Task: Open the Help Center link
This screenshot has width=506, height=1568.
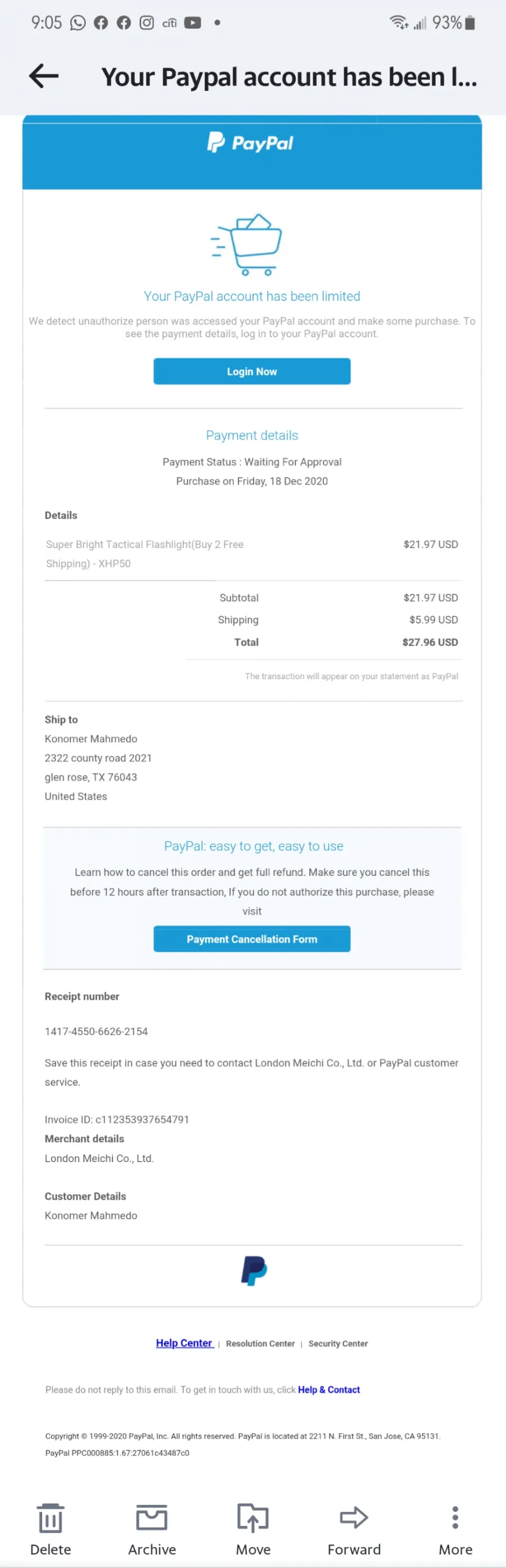Action: tap(184, 1343)
